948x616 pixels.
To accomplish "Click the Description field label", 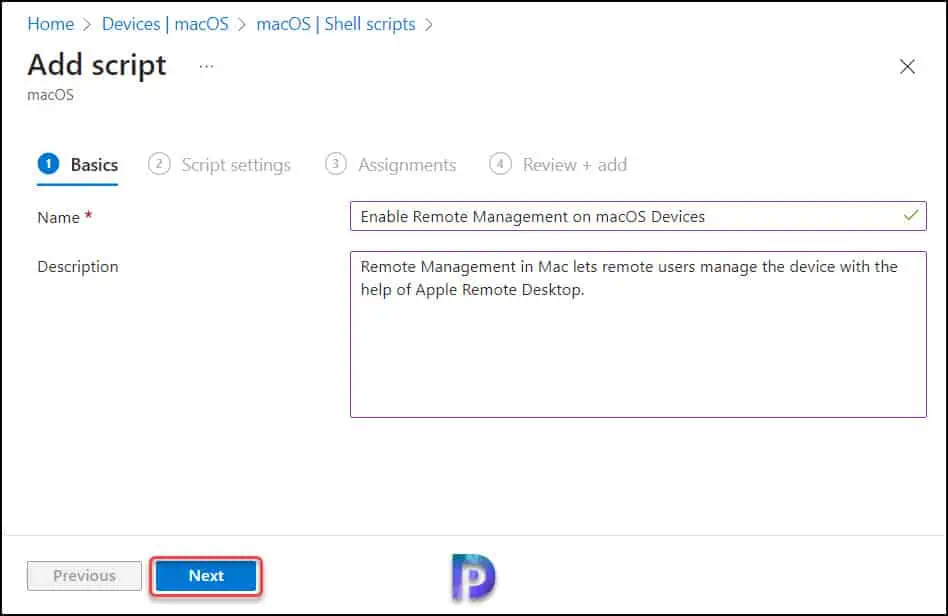I will [78, 267].
